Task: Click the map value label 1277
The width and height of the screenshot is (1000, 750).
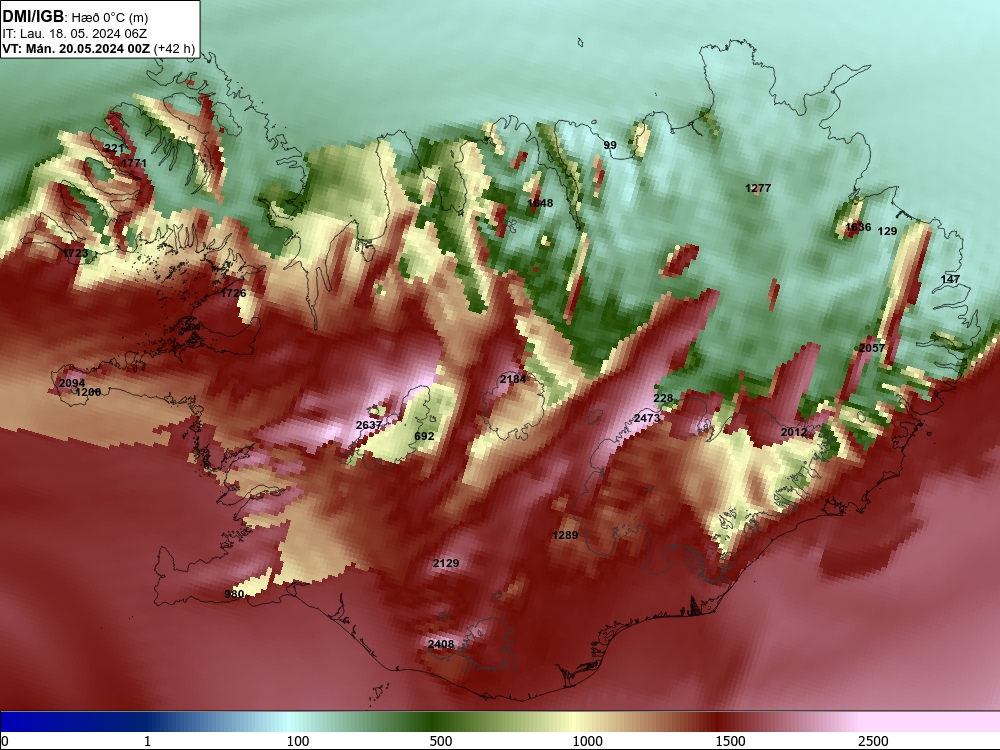Action: tap(758, 188)
